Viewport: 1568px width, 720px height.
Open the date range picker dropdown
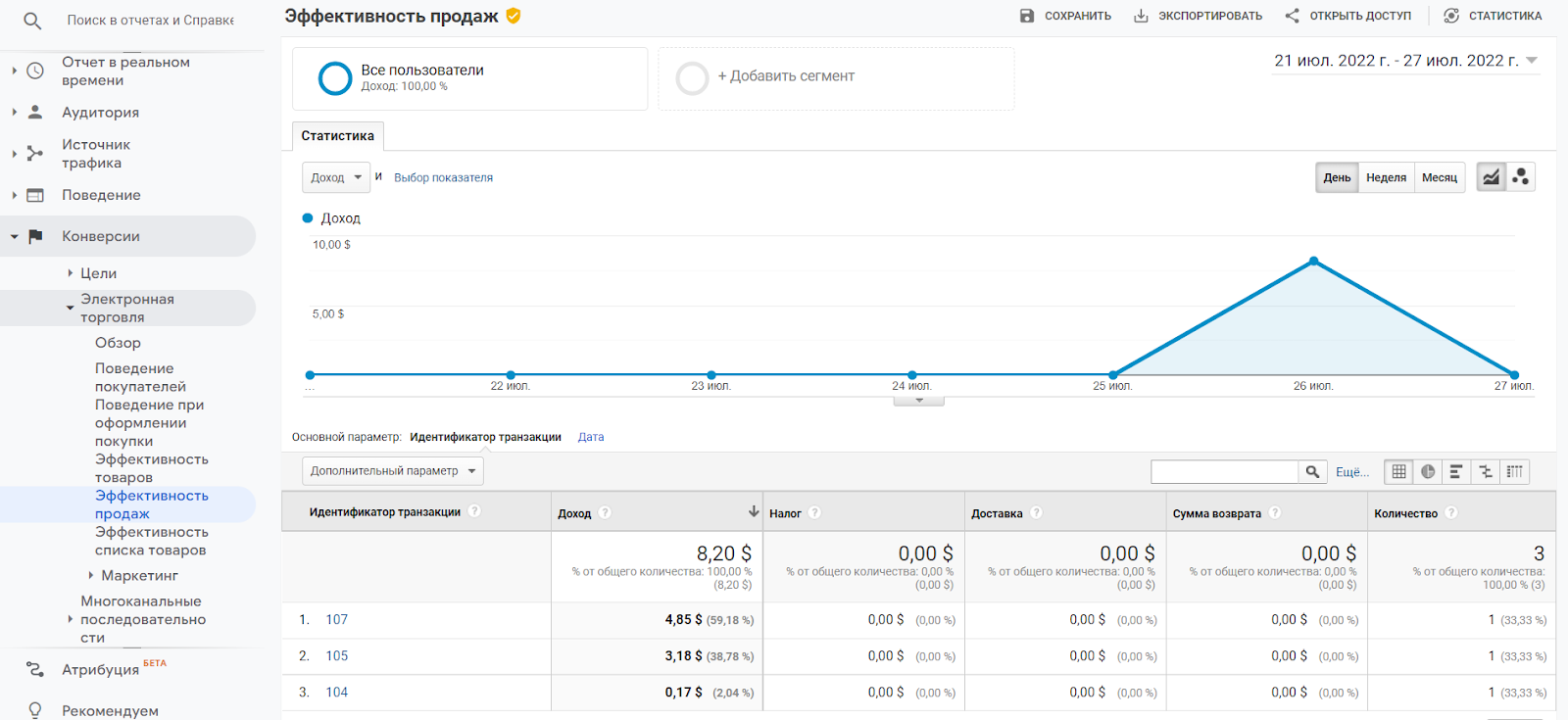click(x=1405, y=61)
